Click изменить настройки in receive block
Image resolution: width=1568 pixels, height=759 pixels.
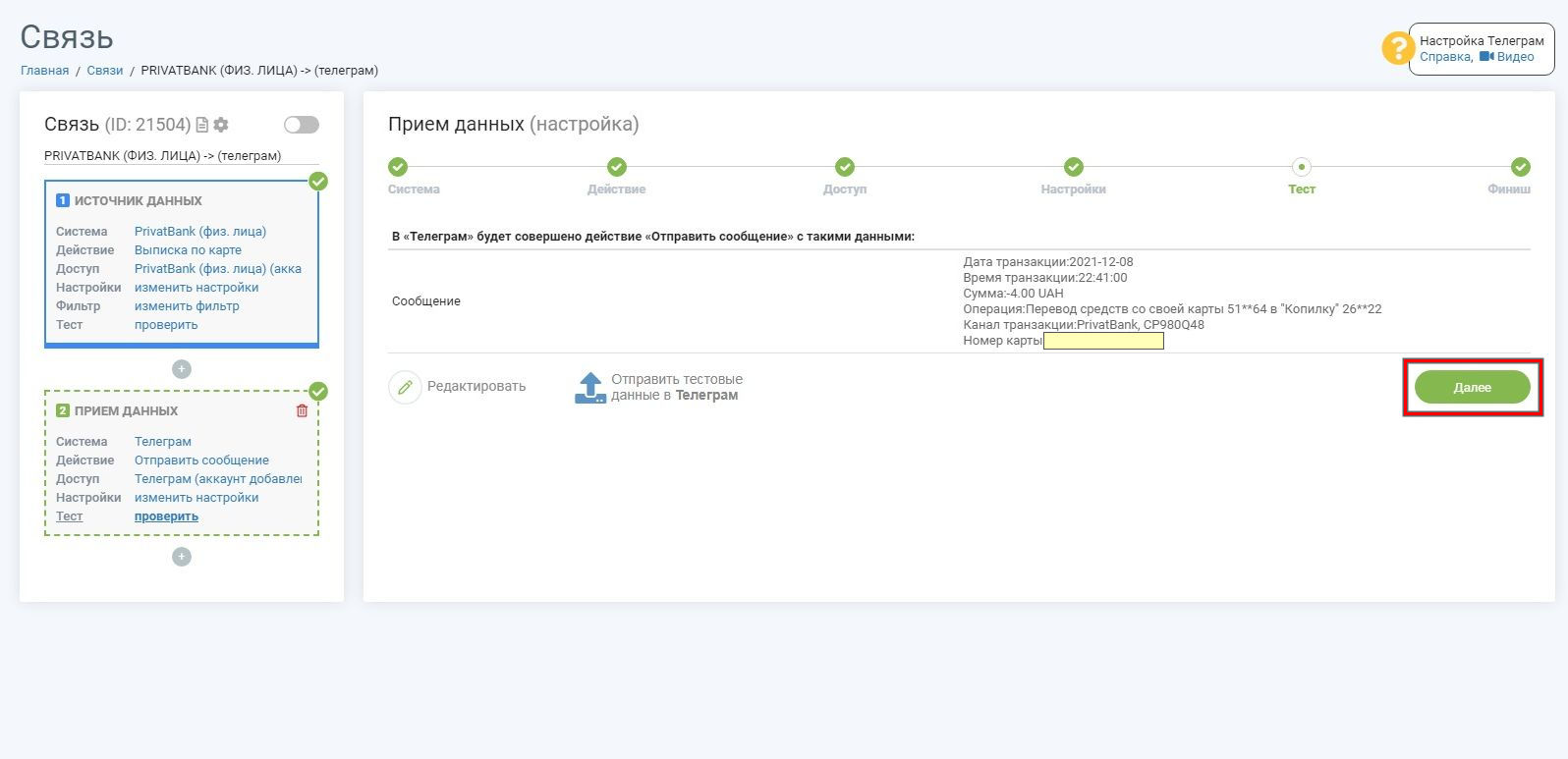click(x=196, y=498)
